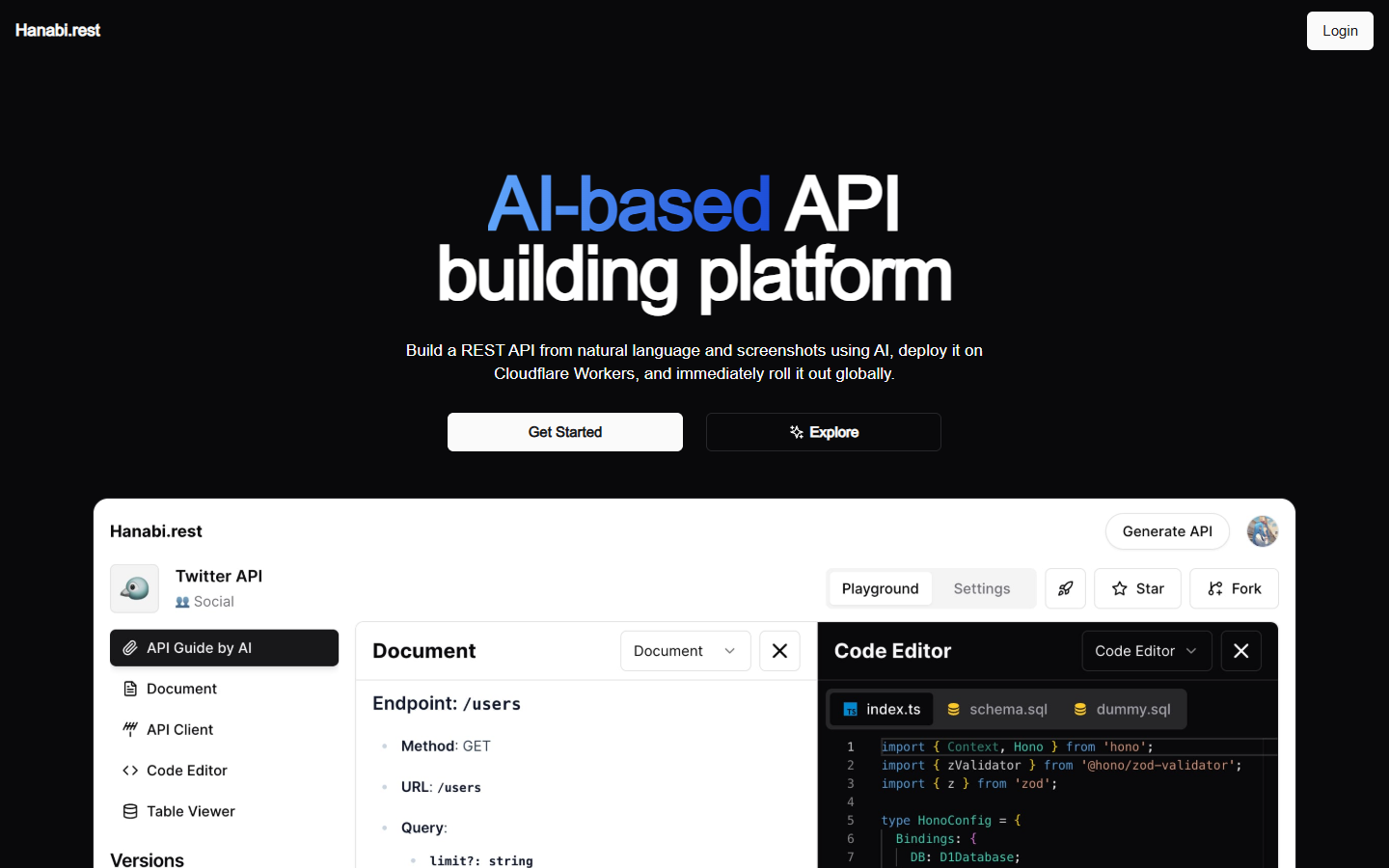The image size is (1389, 868).
Task: Click code line 2 zValidator import
Action: (1062, 765)
